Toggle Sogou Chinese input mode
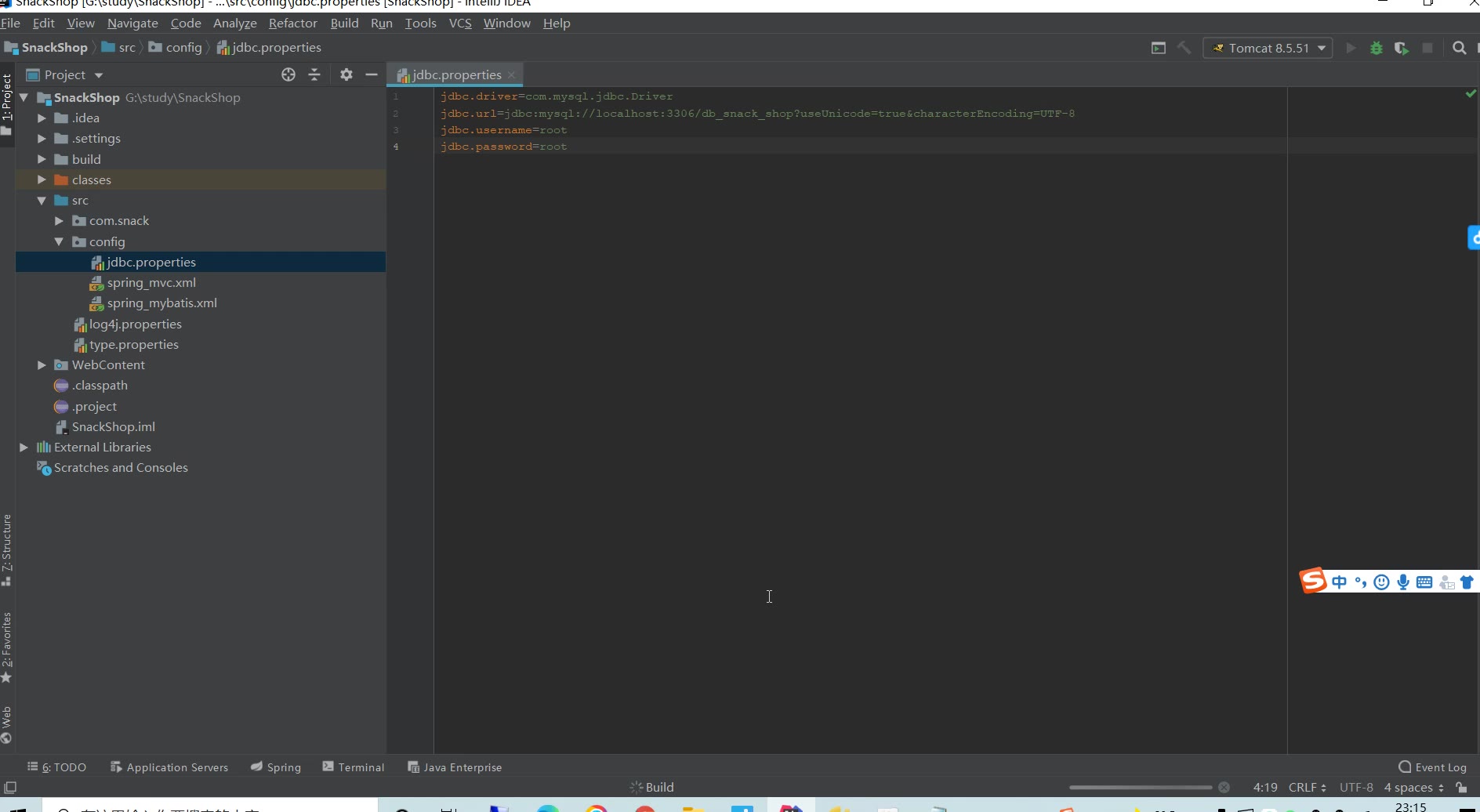 (x=1339, y=582)
